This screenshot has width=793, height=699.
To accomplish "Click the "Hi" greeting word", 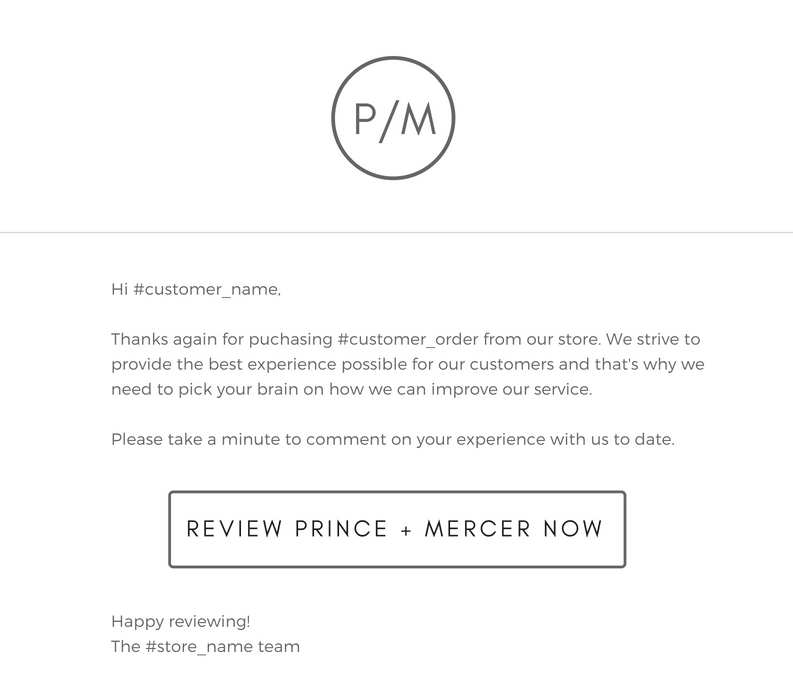I will pyautogui.click(x=120, y=290).
